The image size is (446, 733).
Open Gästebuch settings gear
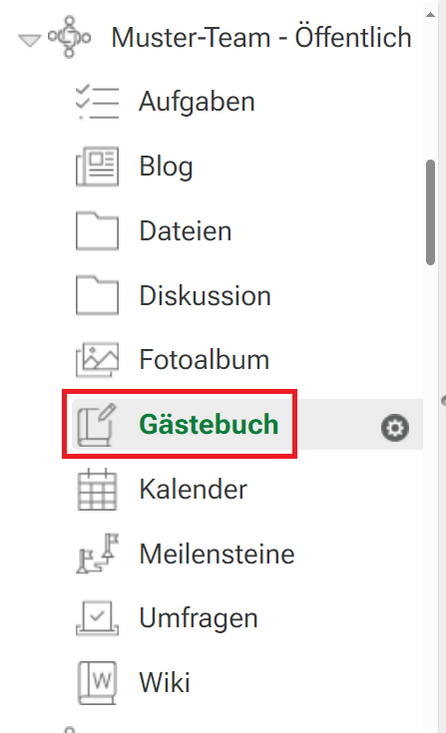click(395, 428)
